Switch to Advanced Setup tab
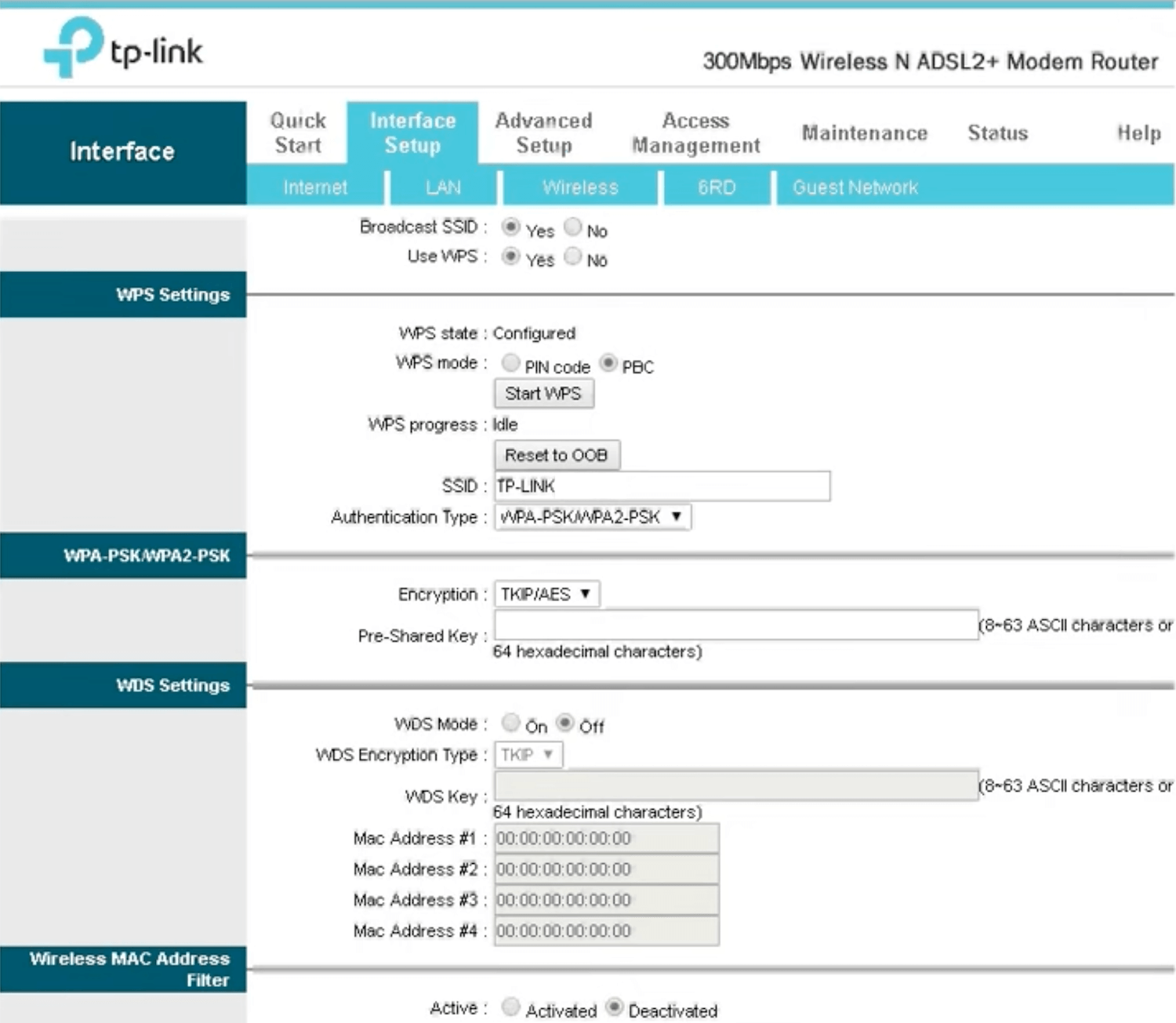This screenshot has height=1023, width=1176. (543, 132)
